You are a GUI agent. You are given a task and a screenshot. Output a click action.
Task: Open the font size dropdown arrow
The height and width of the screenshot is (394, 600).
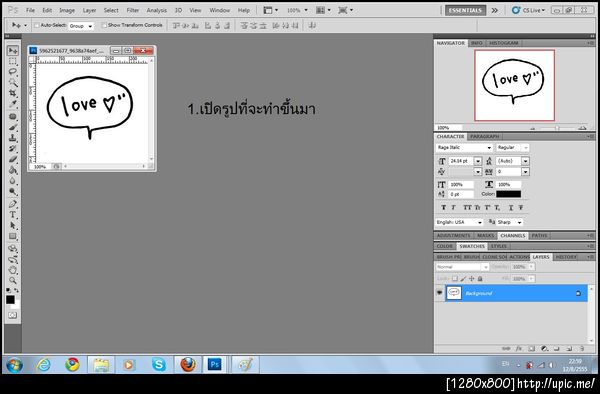click(478, 161)
